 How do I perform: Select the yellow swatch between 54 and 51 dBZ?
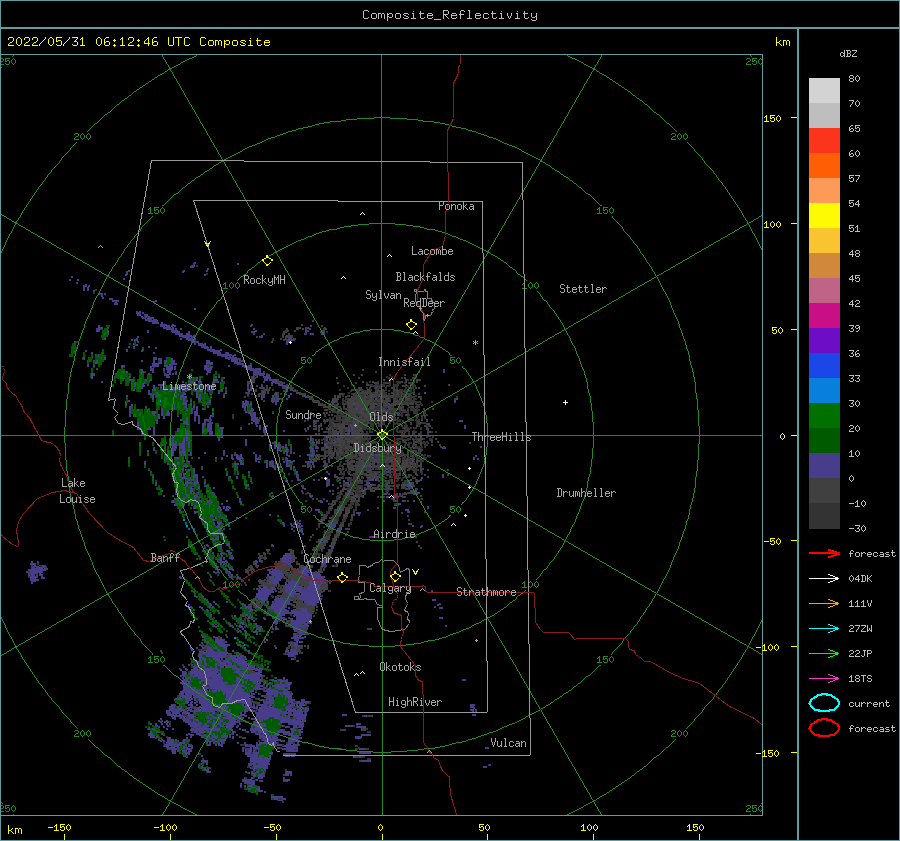[x=824, y=216]
